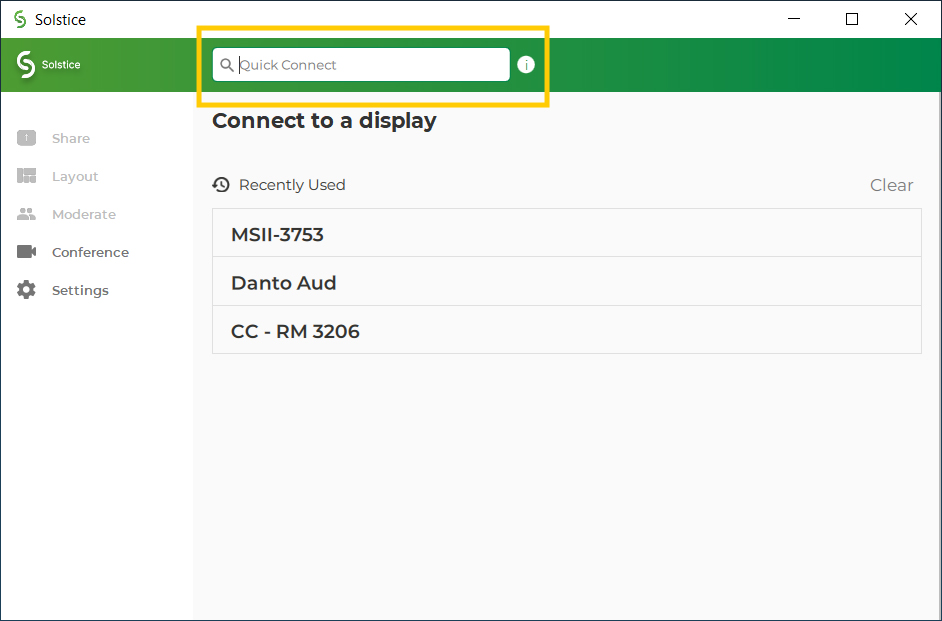Choose CC - RM 3206 from recent displays
This screenshot has height=621, width=942.
click(x=565, y=330)
